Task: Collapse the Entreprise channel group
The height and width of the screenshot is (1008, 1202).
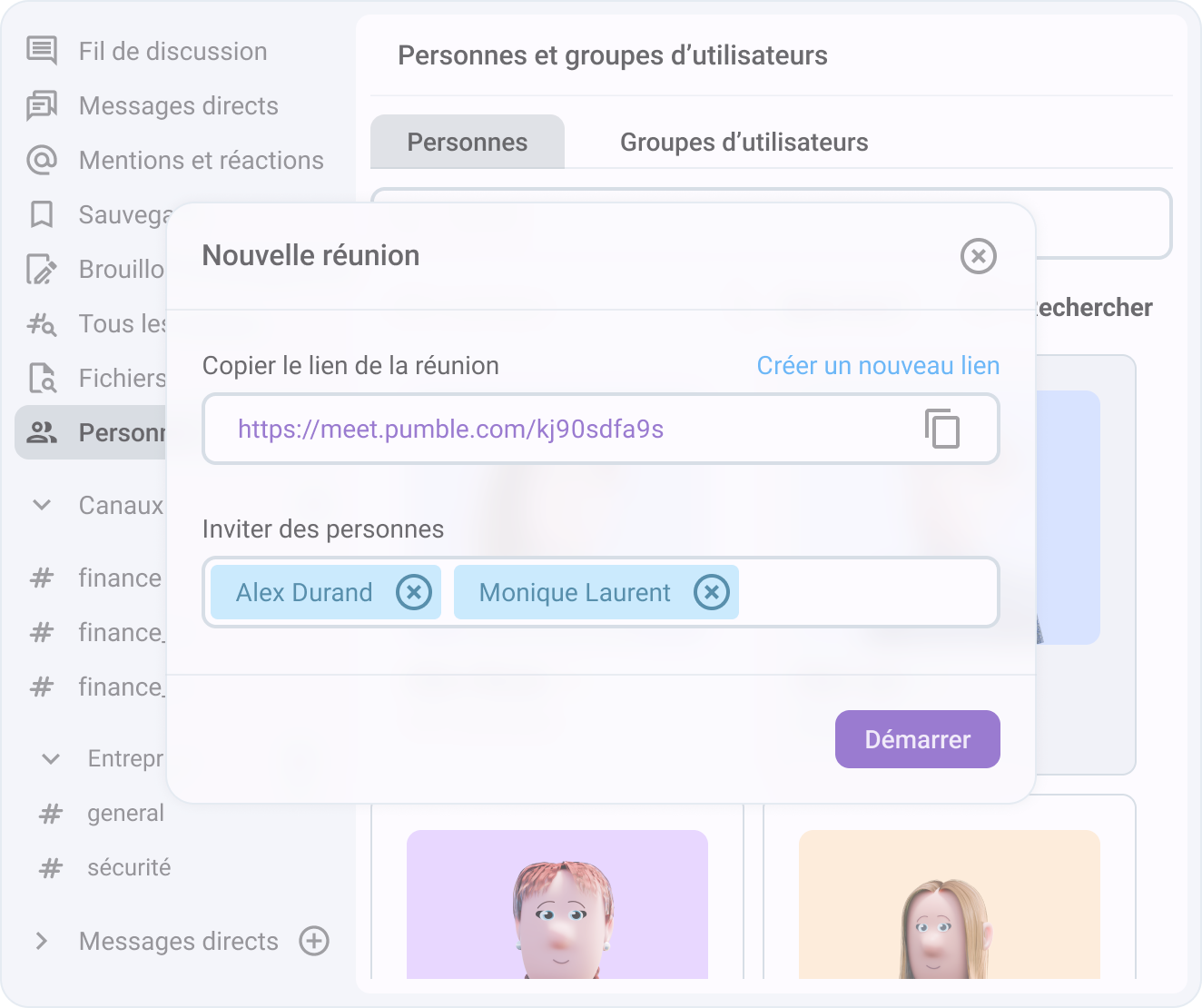Action: 50,758
